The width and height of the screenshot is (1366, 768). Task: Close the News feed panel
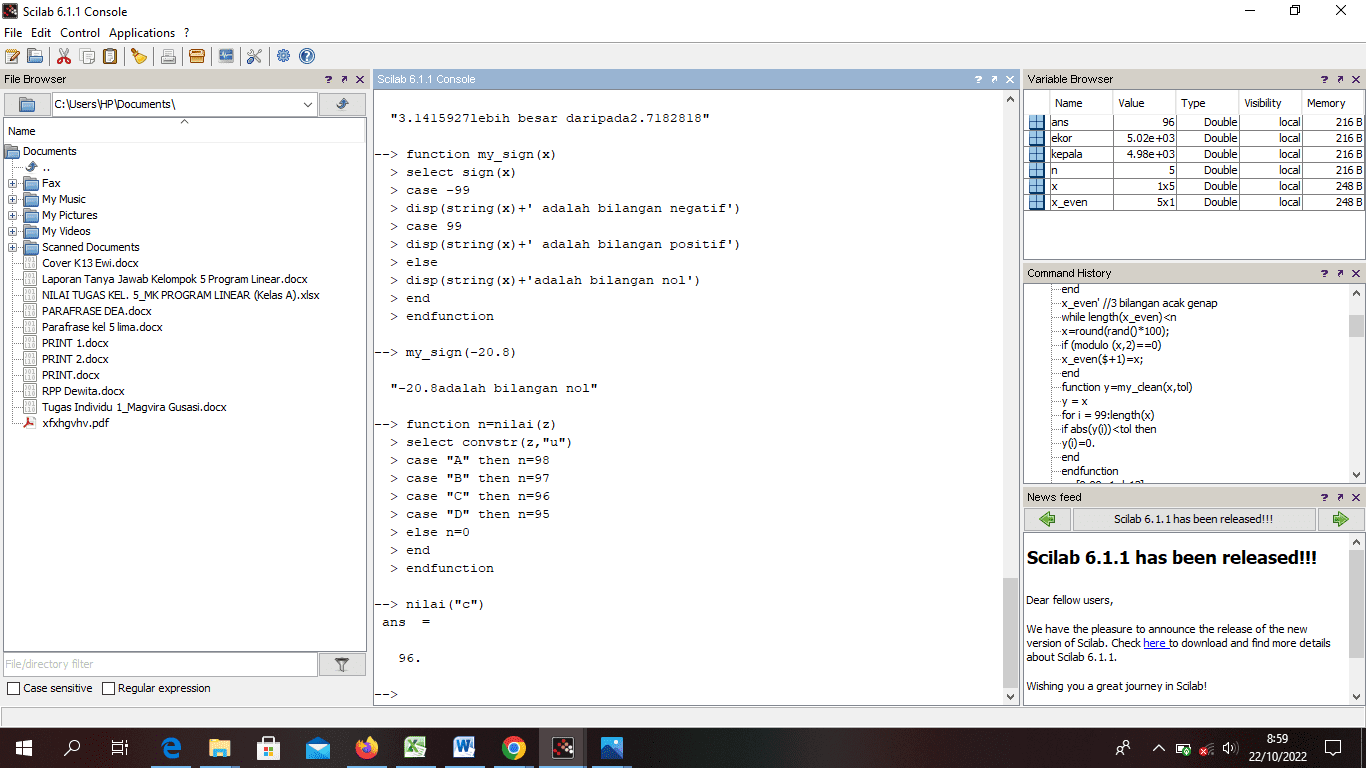click(x=1356, y=497)
